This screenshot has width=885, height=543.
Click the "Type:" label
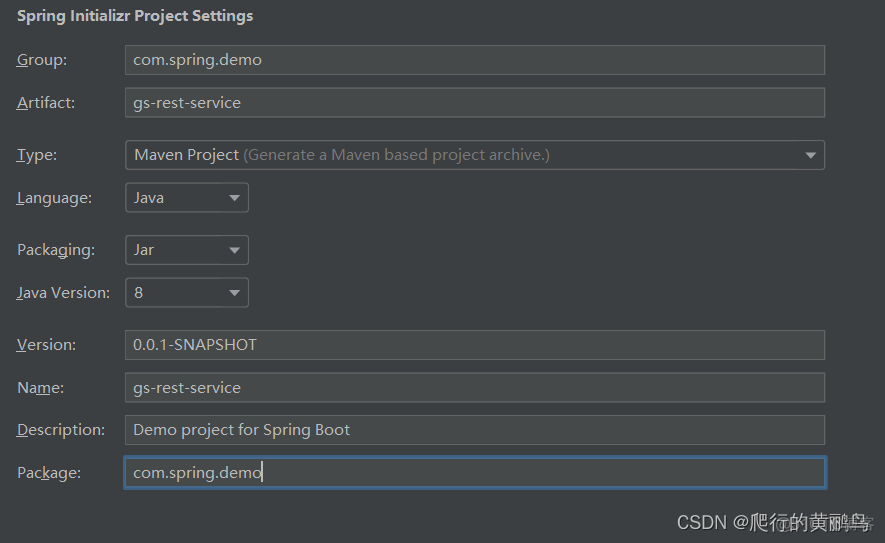click(37, 155)
